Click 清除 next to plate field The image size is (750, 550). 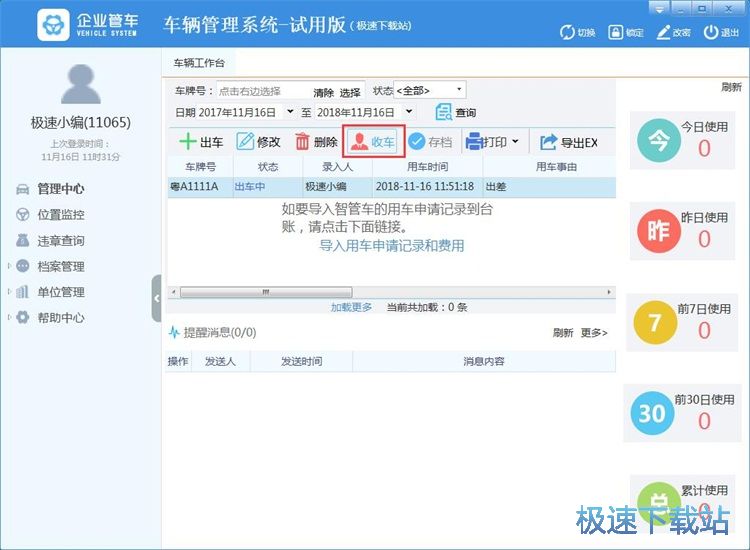coord(323,92)
